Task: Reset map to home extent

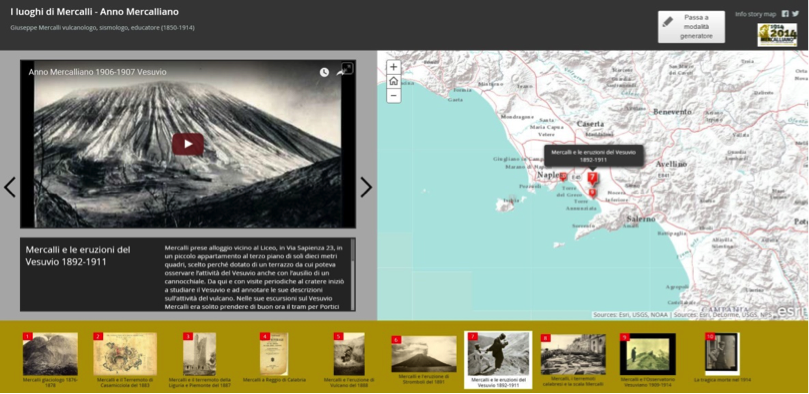Action: [394, 81]
